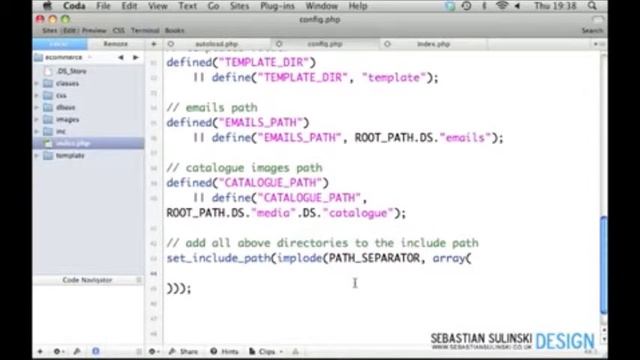The width and height of the screenshot is (640, 360).
Task: Close config.php tab via its circle icon
Action: (279, 44)
